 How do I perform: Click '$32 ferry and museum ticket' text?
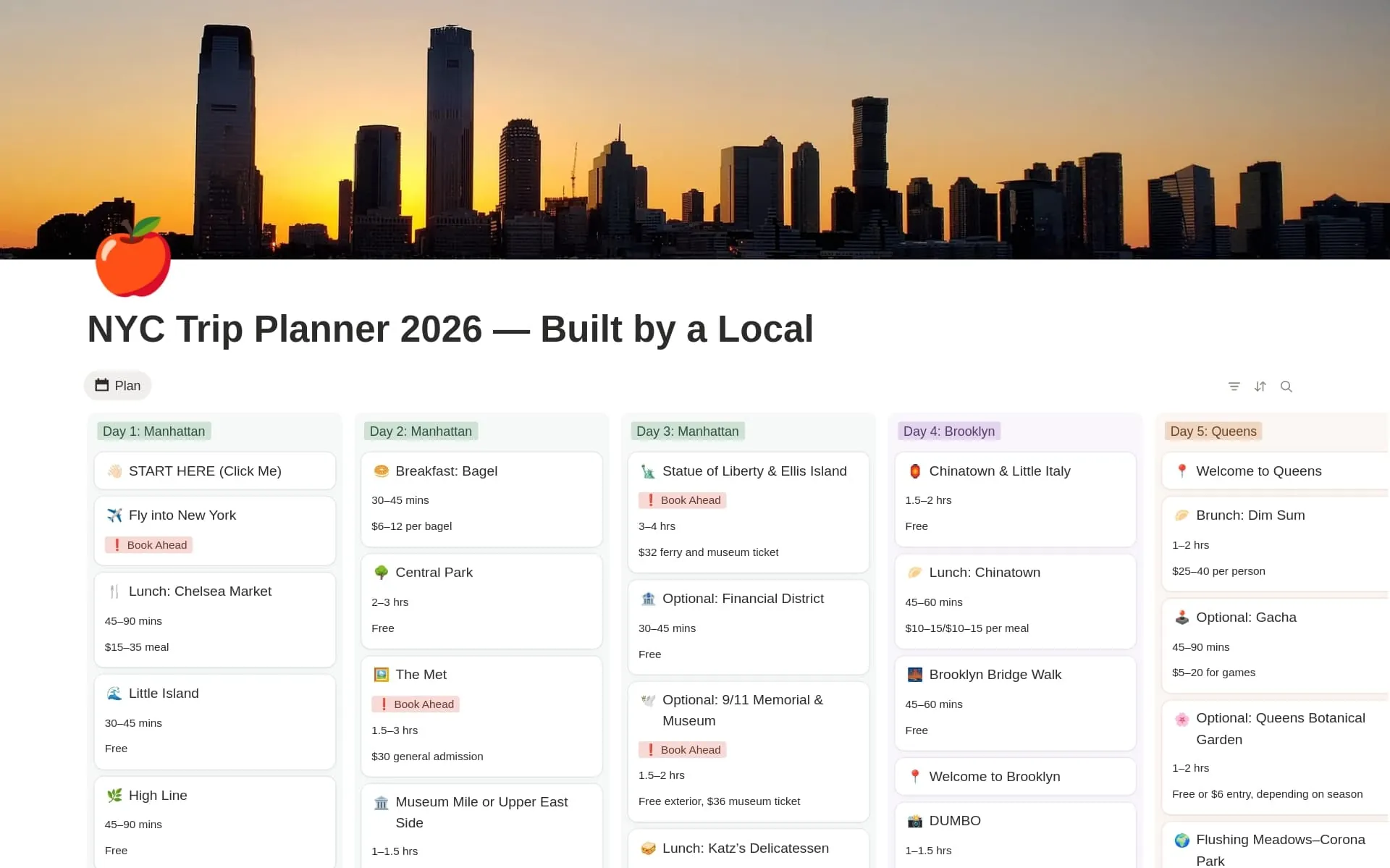pyautogui.click(x=709, y=552)
